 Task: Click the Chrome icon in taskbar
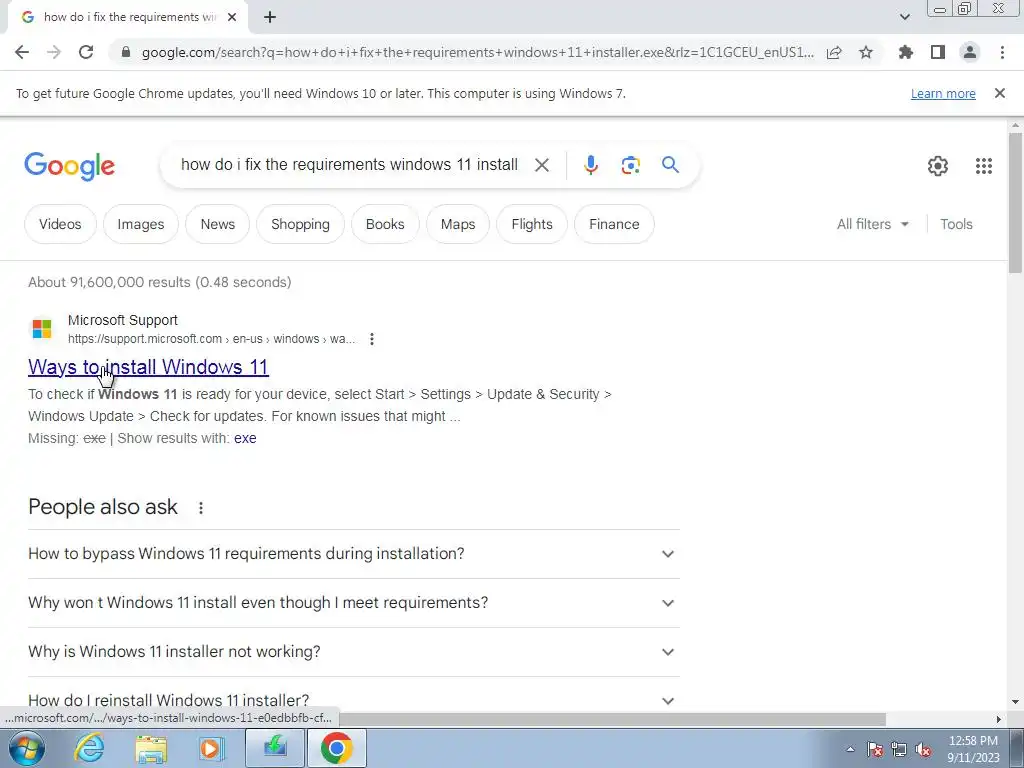336,748
